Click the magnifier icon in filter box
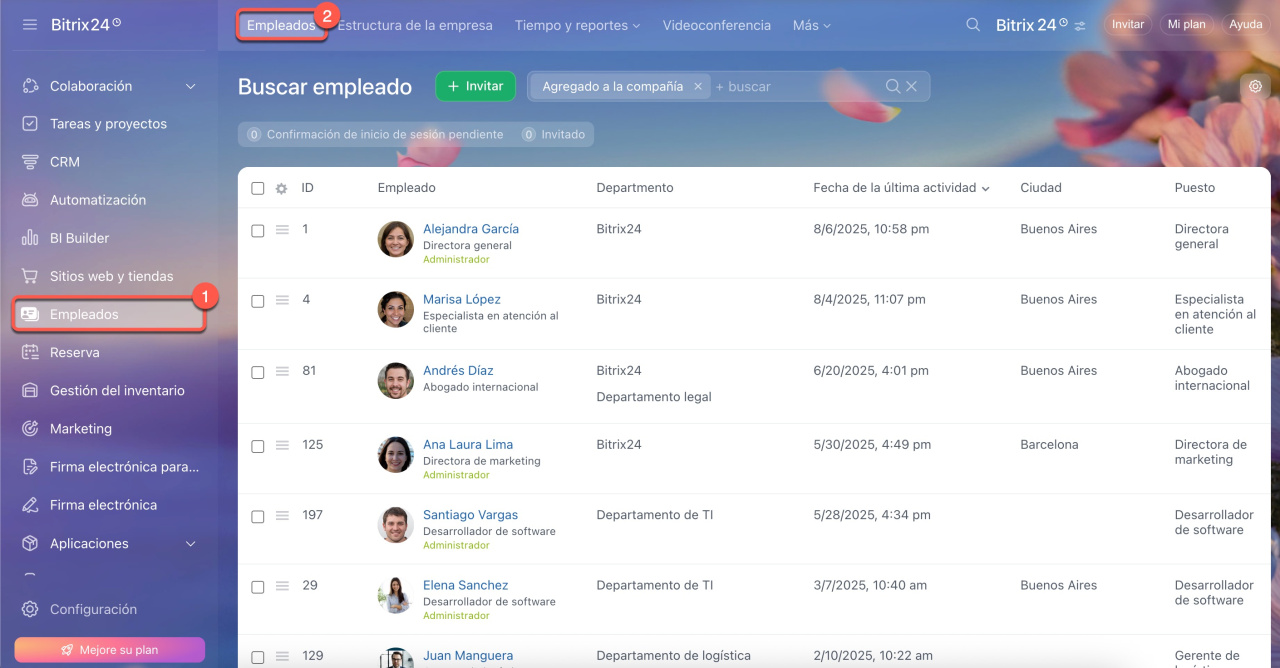 click(893, 86)
